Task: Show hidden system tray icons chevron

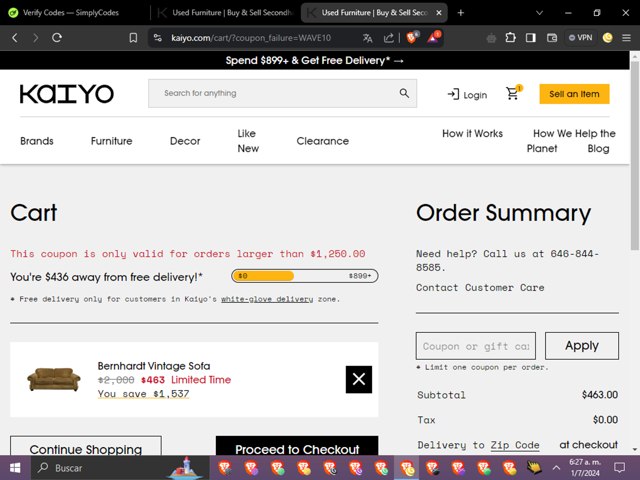Action: [x=556, y=468]
